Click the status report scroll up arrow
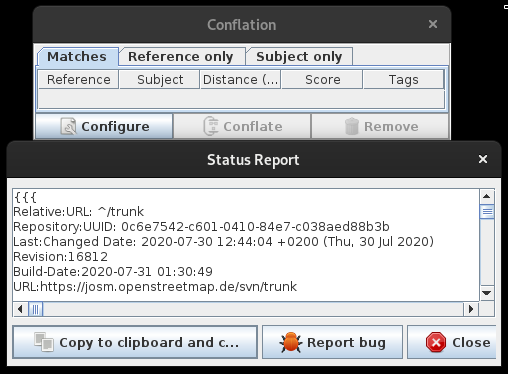508x374 pixels. [487, 196]
